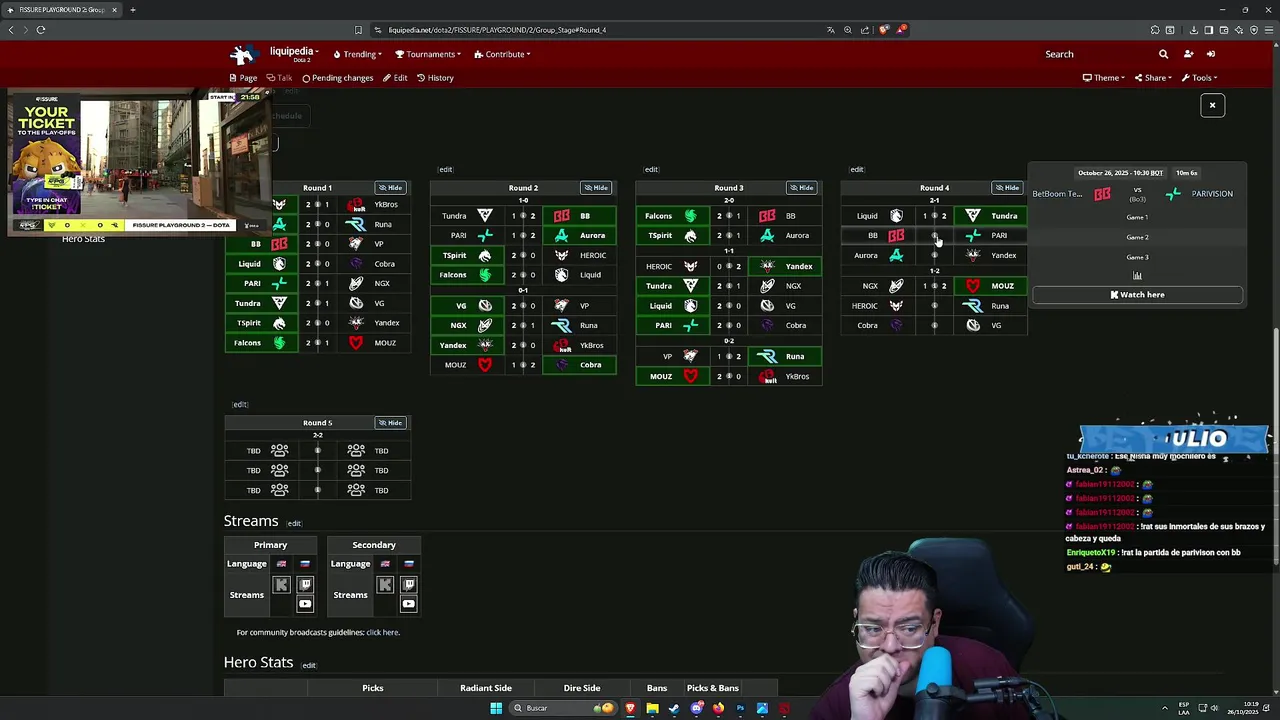
Task: Open YouTube stream icon under Primary streams
Action: coord(305,604)
